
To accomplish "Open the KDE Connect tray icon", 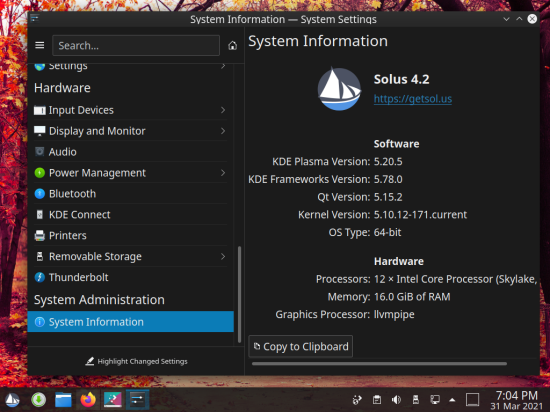I will [x=357, y=400].
